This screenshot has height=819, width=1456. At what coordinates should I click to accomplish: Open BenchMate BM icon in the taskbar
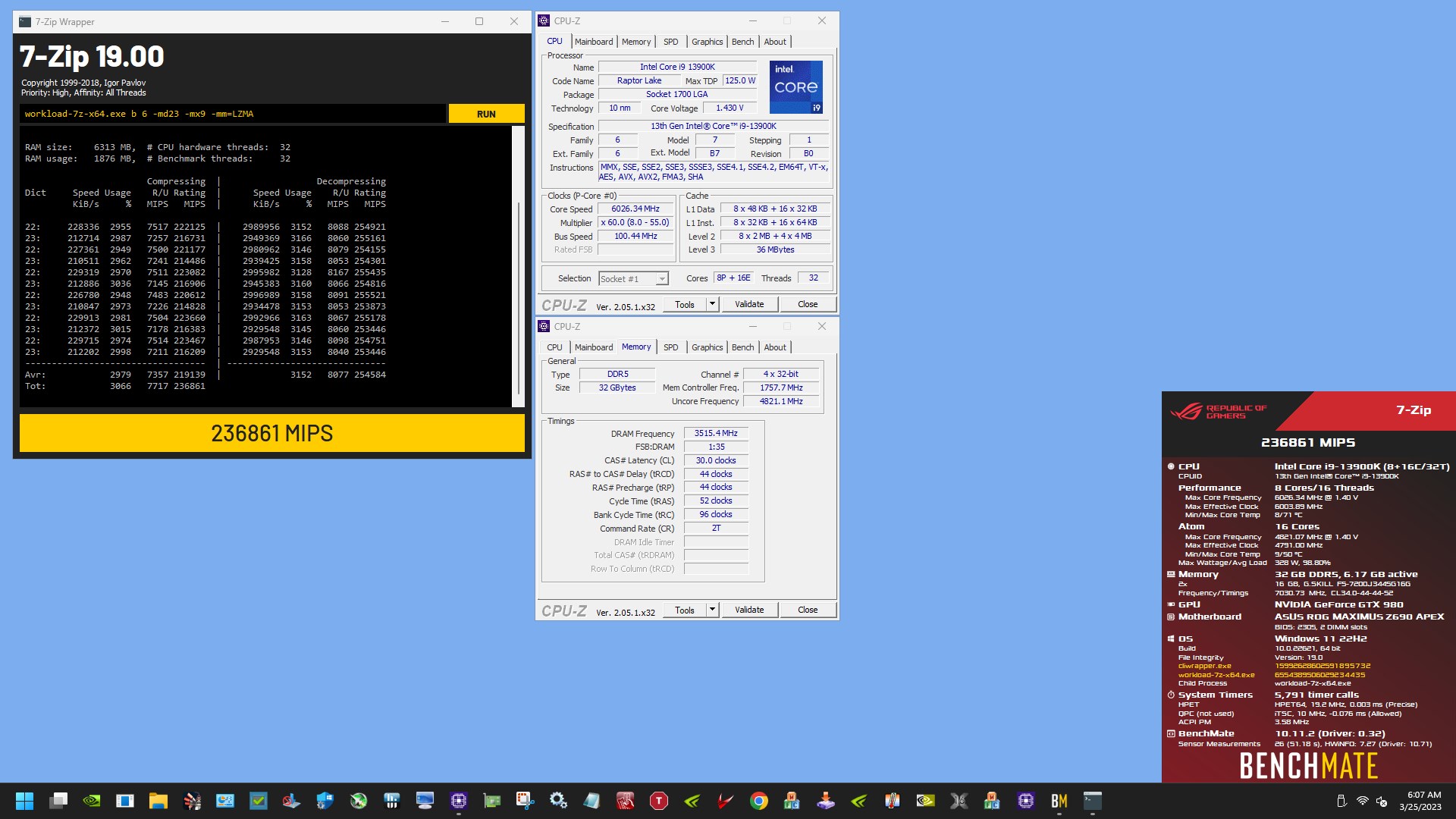coord(1059,801)
